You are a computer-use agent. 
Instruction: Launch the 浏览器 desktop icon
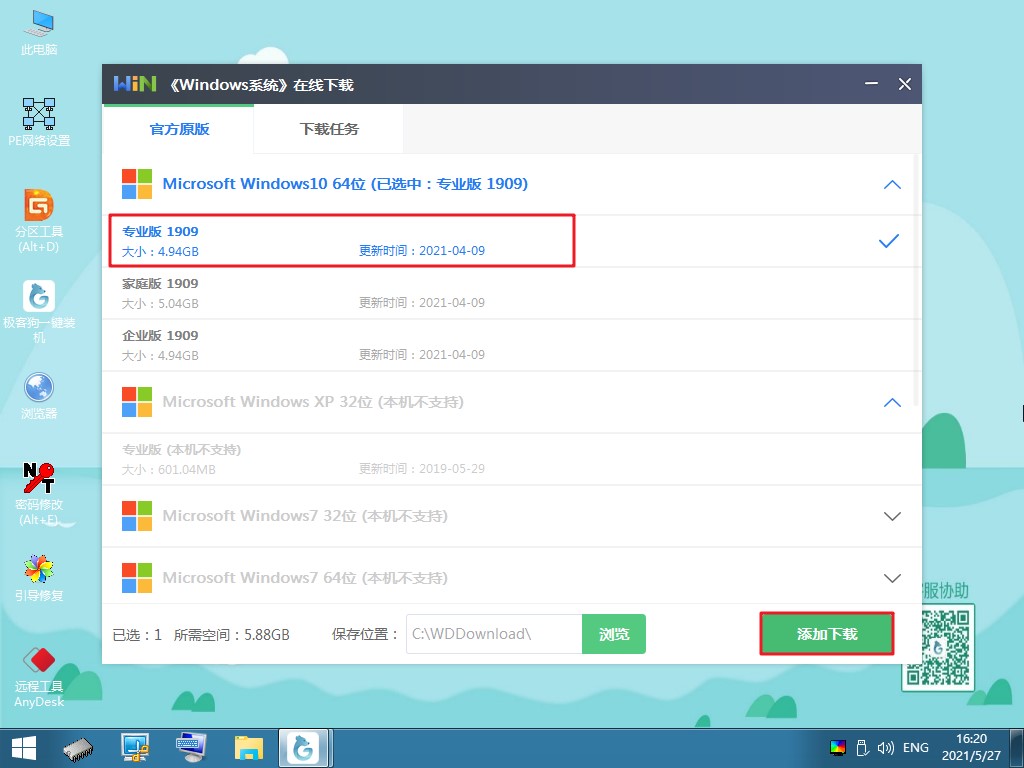[x=39, y=395]
